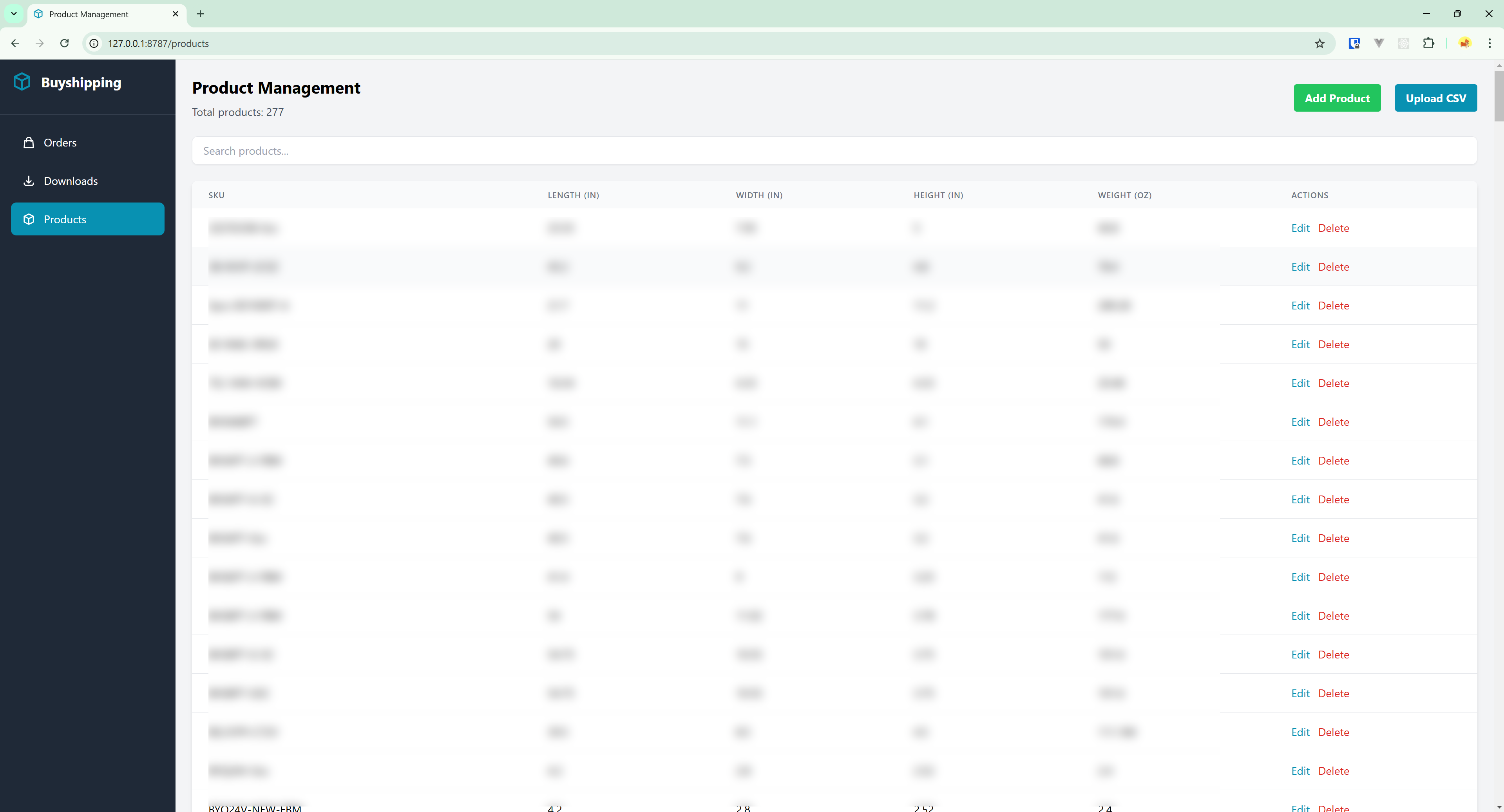Click Edit on the first product row
Image resolution: width=1504 pixels, height=812 pixels.
[1300, 228]
